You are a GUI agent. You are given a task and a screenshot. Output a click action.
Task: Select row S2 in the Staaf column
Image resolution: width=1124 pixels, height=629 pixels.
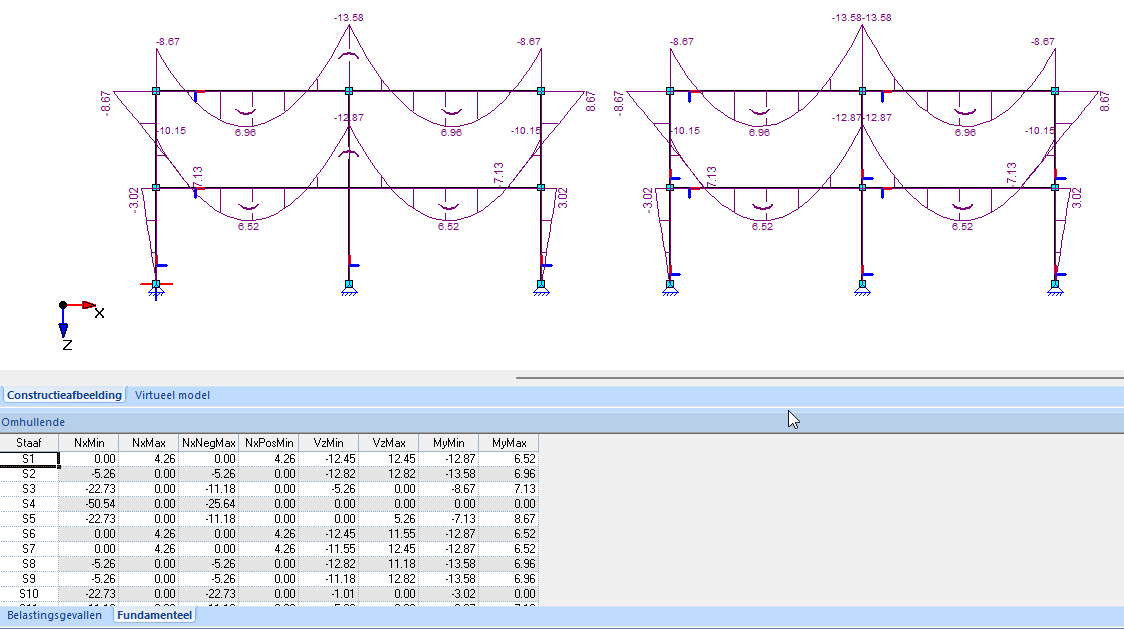coord(29,474)
